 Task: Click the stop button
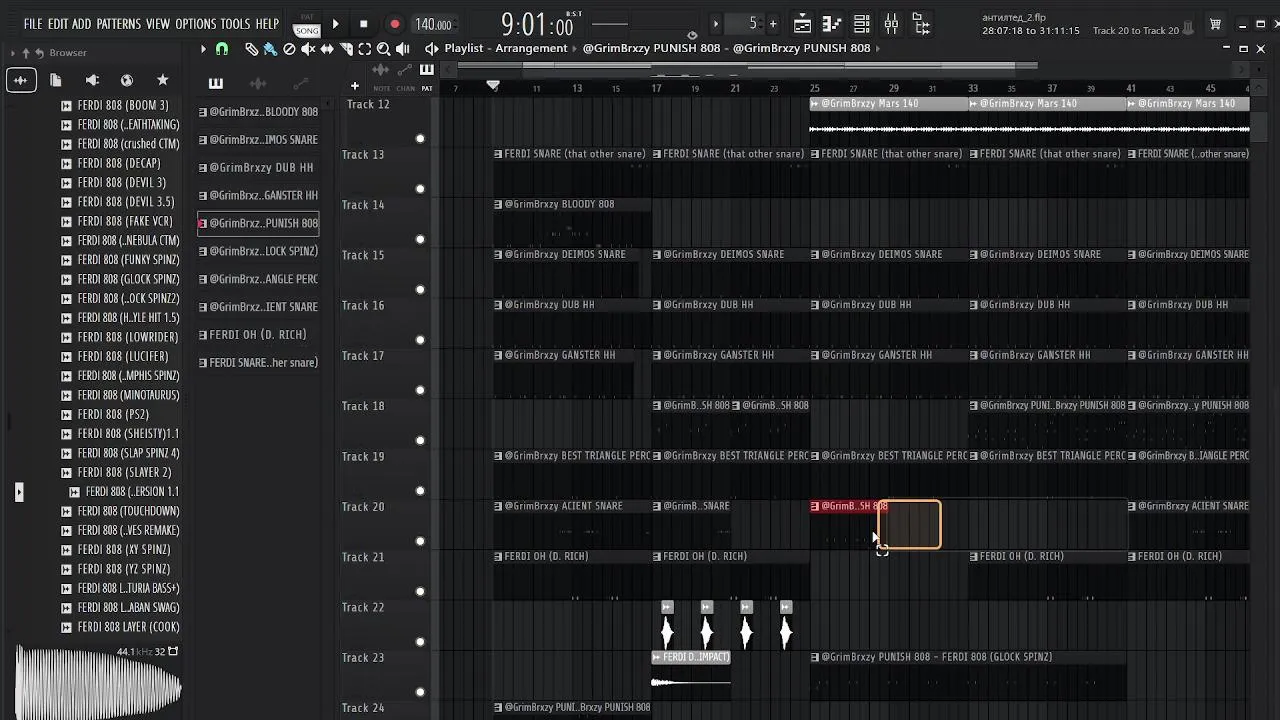pyautogui.click(x=364, y=24)
